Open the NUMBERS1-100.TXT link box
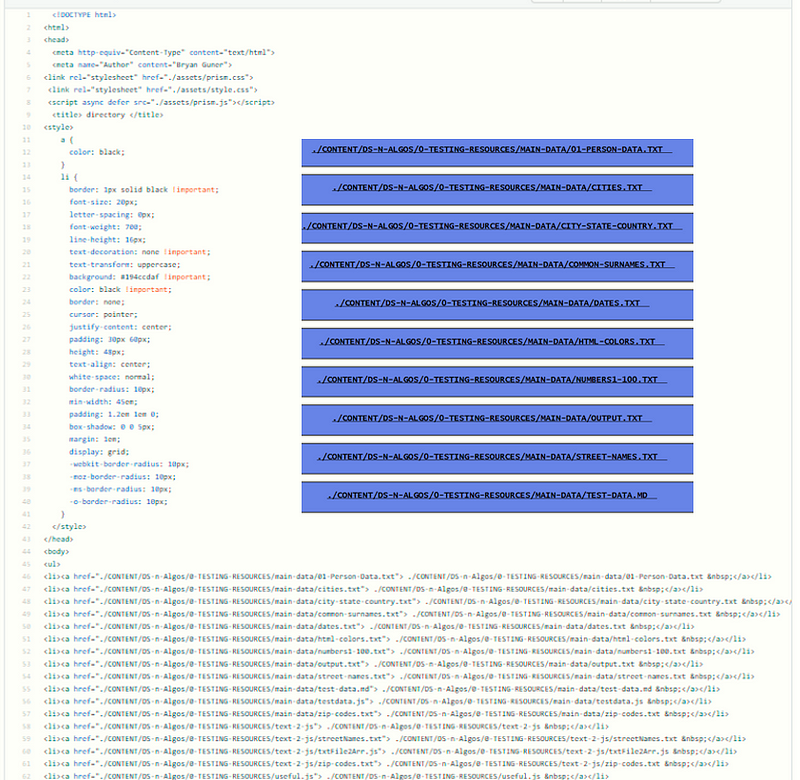 pyautogui.click(x=497, y=381)
